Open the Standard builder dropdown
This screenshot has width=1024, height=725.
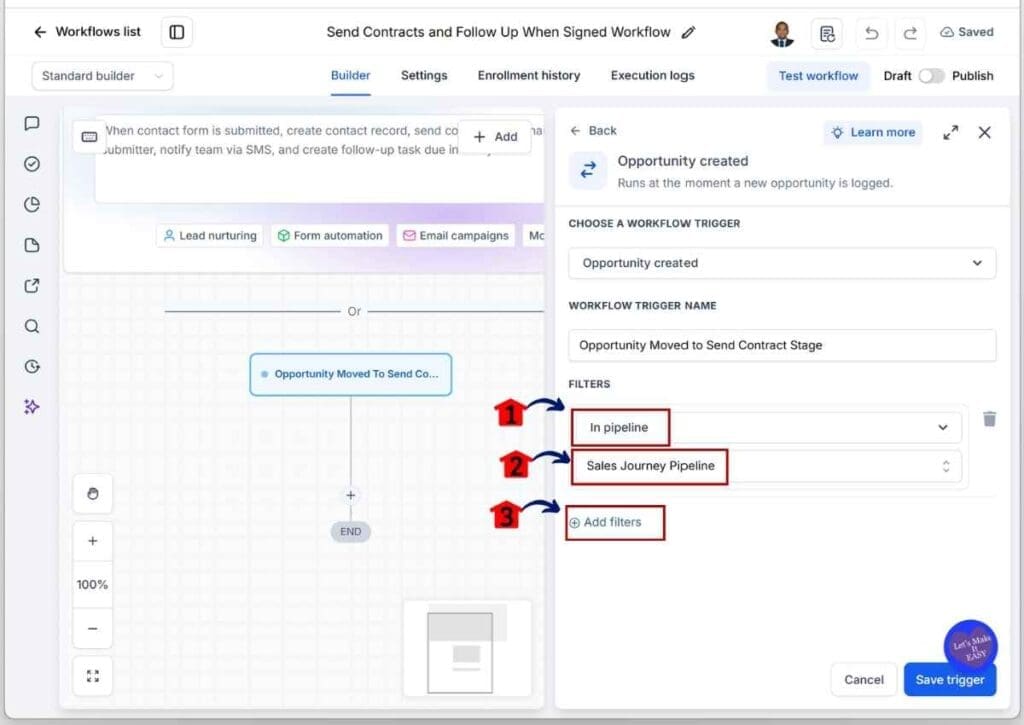pyautogui.click(x=103, y=76)
